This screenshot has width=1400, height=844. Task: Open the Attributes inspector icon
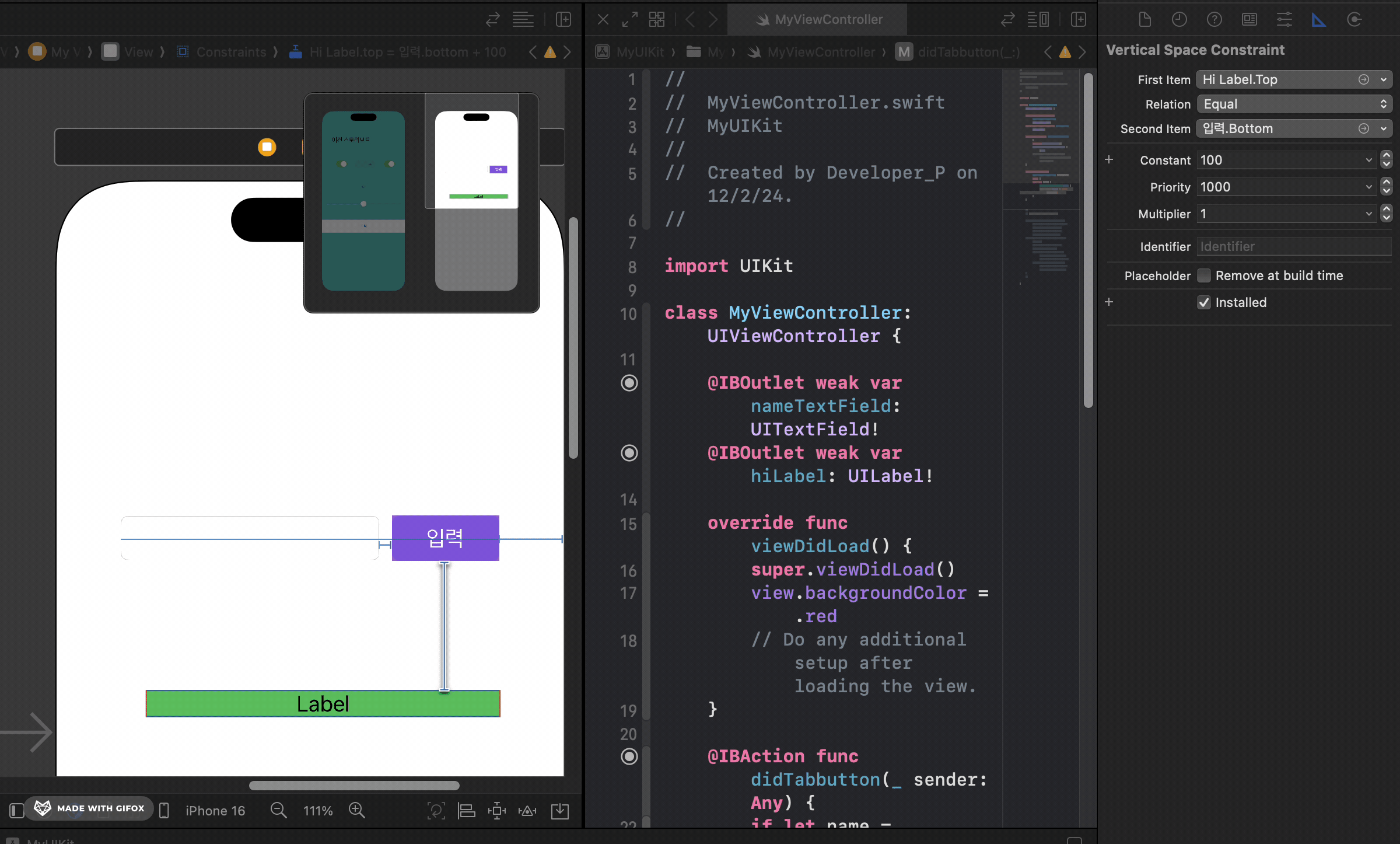[1284, 20]
